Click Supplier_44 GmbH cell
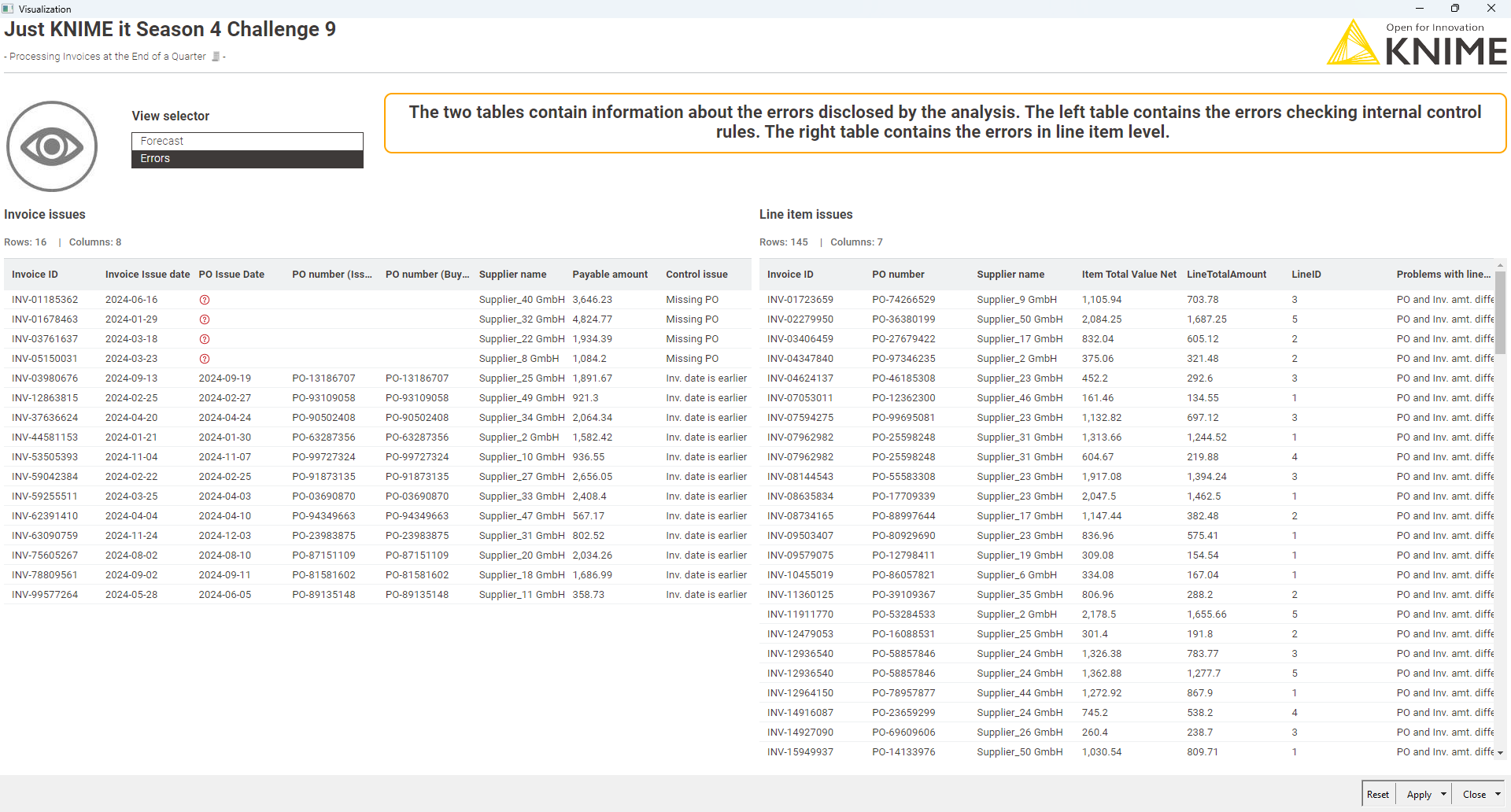 1020,693
